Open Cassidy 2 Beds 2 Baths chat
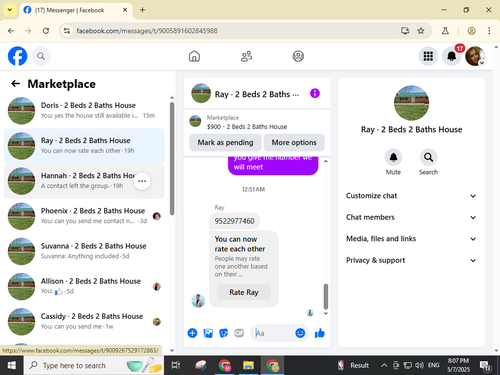Image resolution: width=500 pixels, height=375 pixels. (x=84, y=321)
